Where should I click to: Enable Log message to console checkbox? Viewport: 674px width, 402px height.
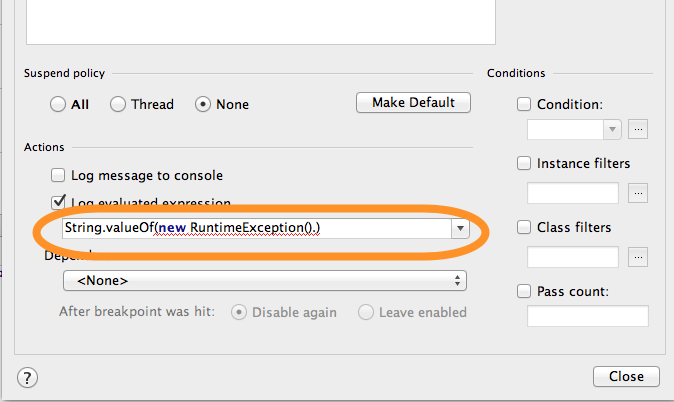(58, 175)
